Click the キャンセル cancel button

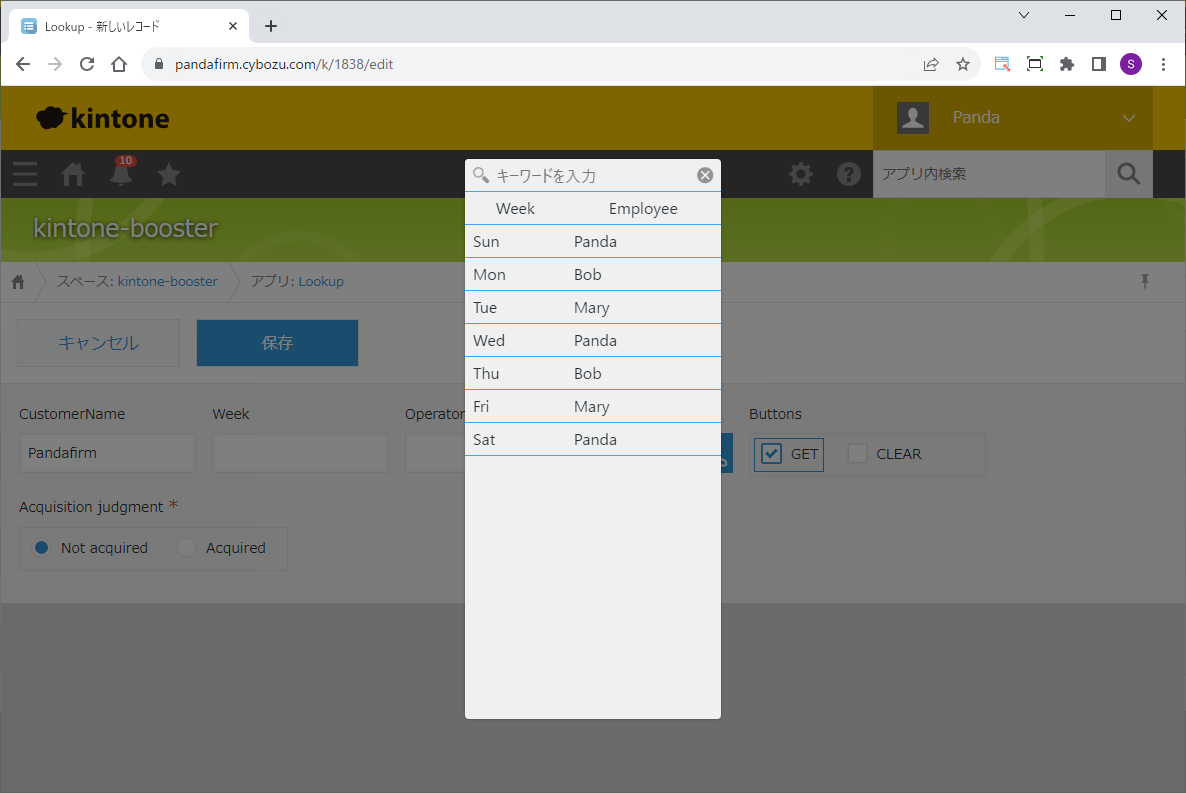click(x=98, y=343)
